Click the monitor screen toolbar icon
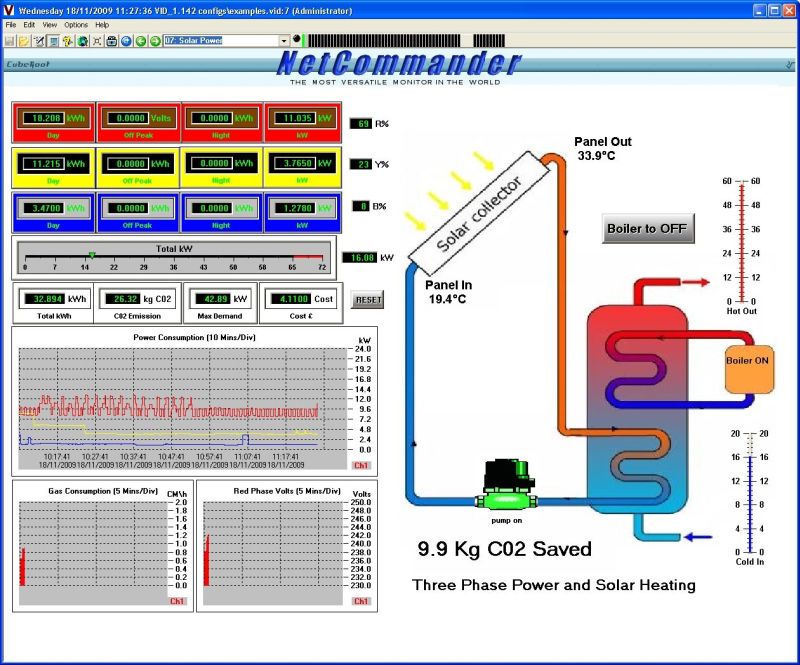Image resolution: width=800 pixels, height=665 pixels. pos(52,41)
